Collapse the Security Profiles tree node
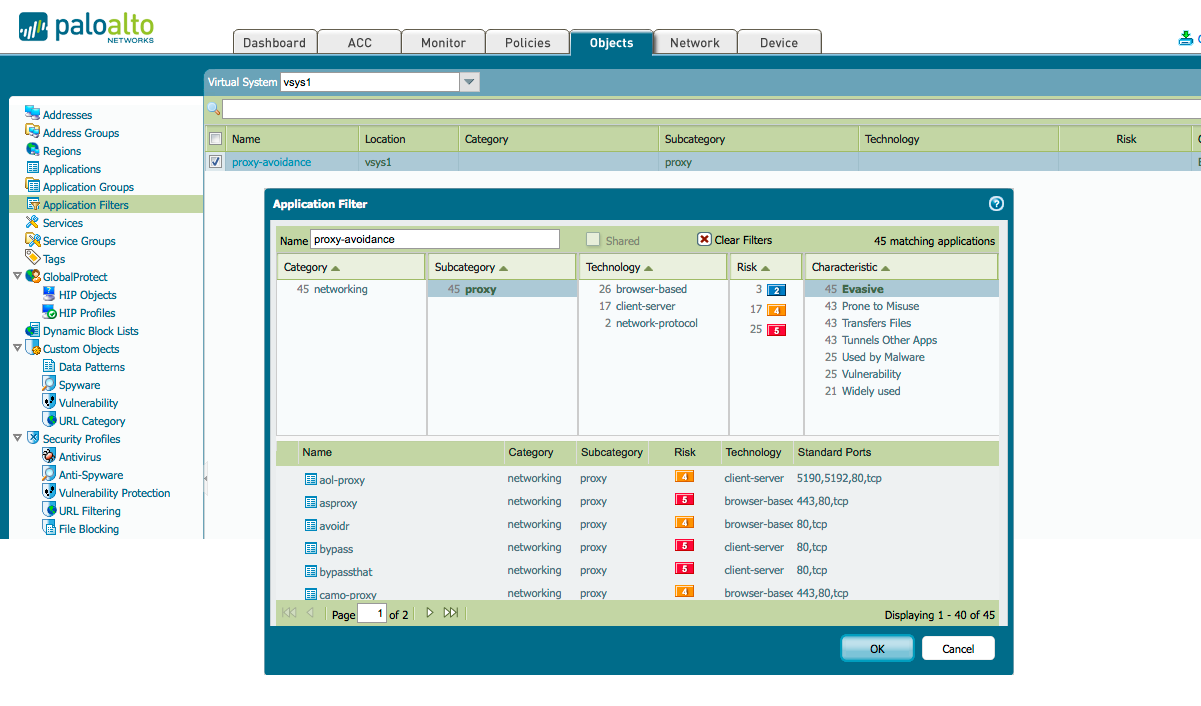Image resolution: width=1201 pixels, height=706 pixels. [17, 438]
